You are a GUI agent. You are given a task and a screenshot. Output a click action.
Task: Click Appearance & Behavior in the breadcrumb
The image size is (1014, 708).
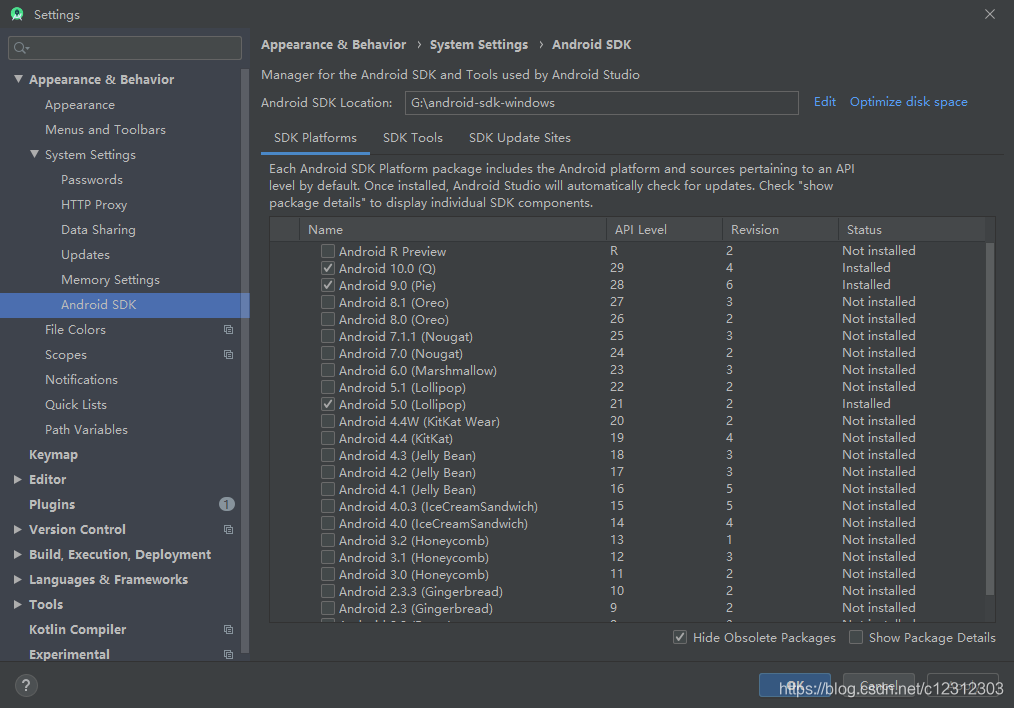334,45
